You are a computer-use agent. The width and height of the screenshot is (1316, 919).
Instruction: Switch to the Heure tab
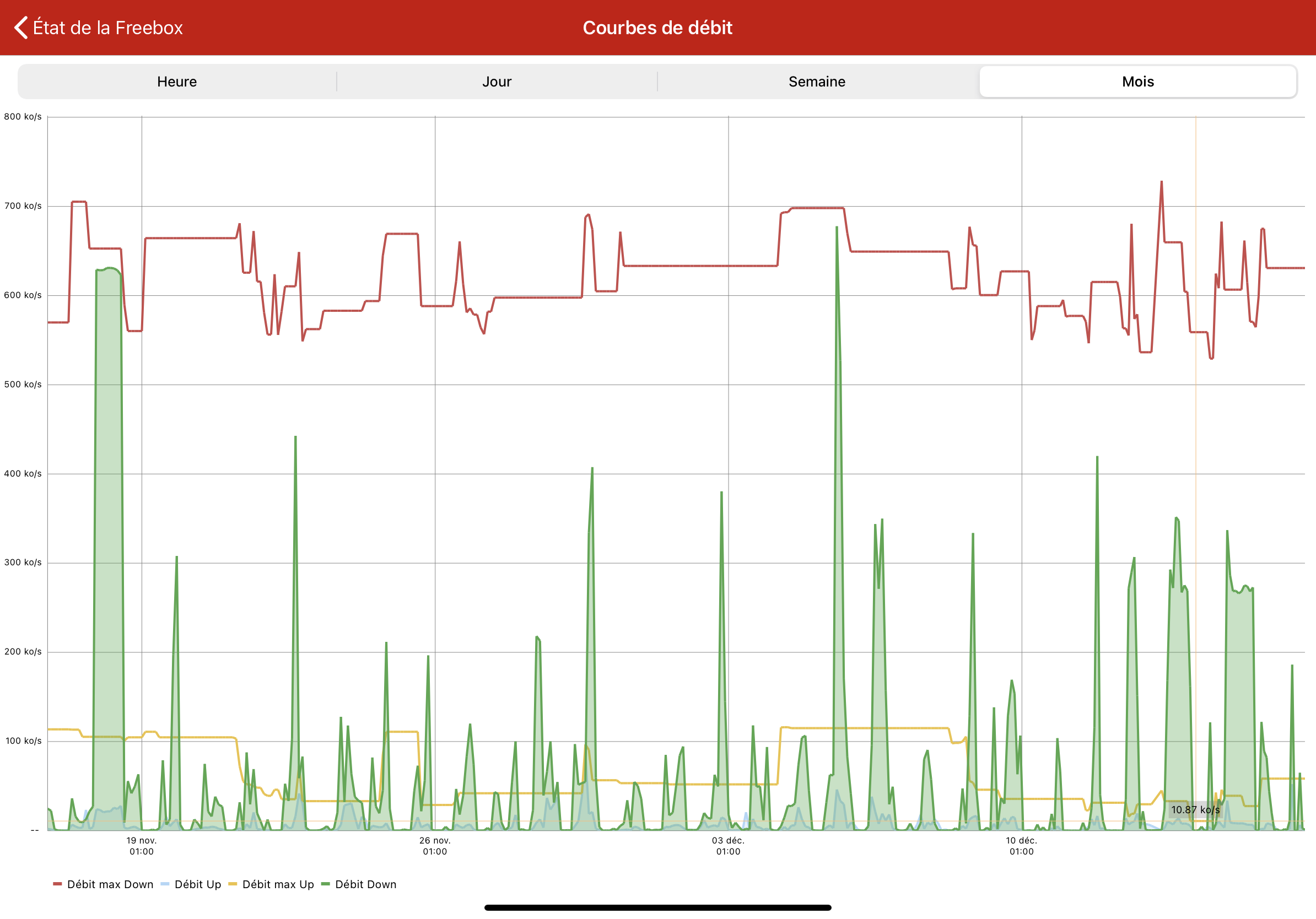tap(176, 82)
